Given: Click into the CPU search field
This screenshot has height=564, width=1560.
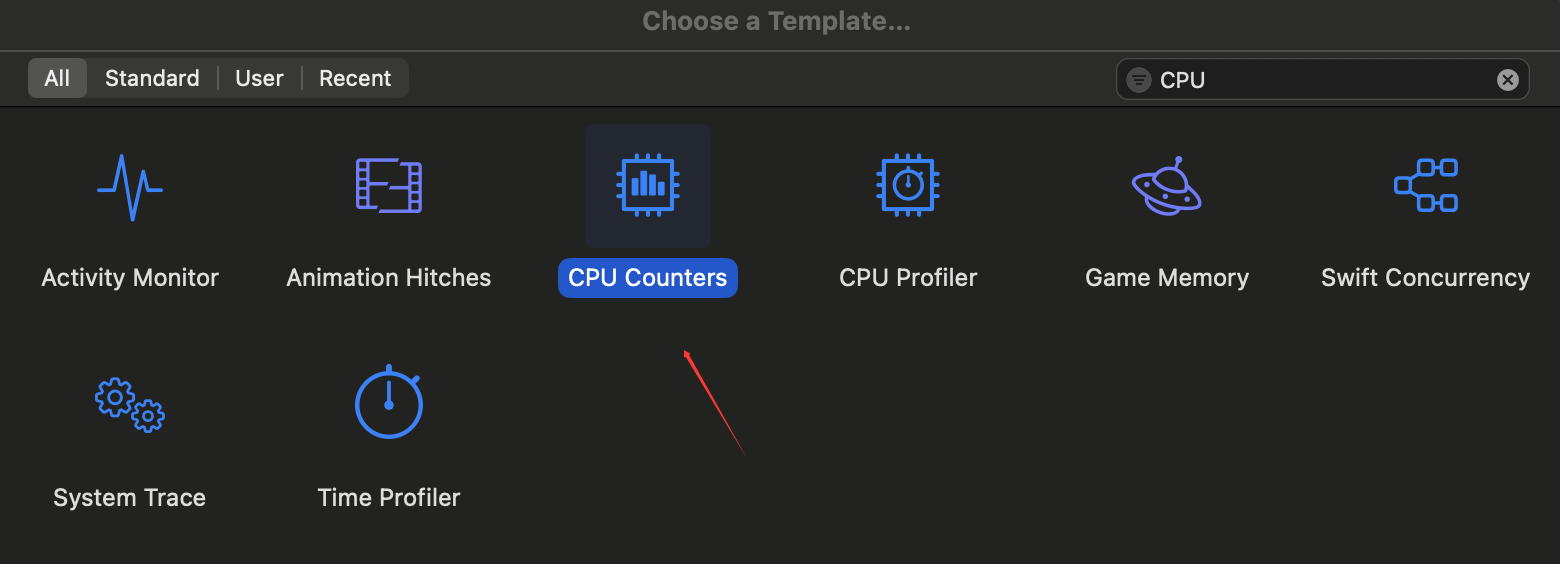Looking at the screenshot, I should pyautogui.click(x=1320, y=80).
